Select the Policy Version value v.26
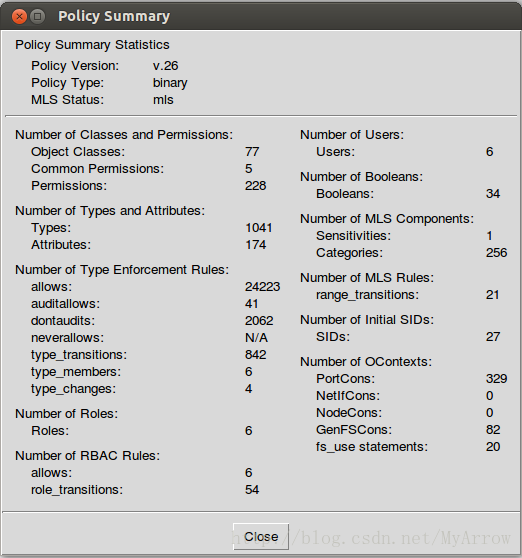Image resolution: width=522 pixels, height=558 pixels. pyautogui.click(x=165, y=65)
